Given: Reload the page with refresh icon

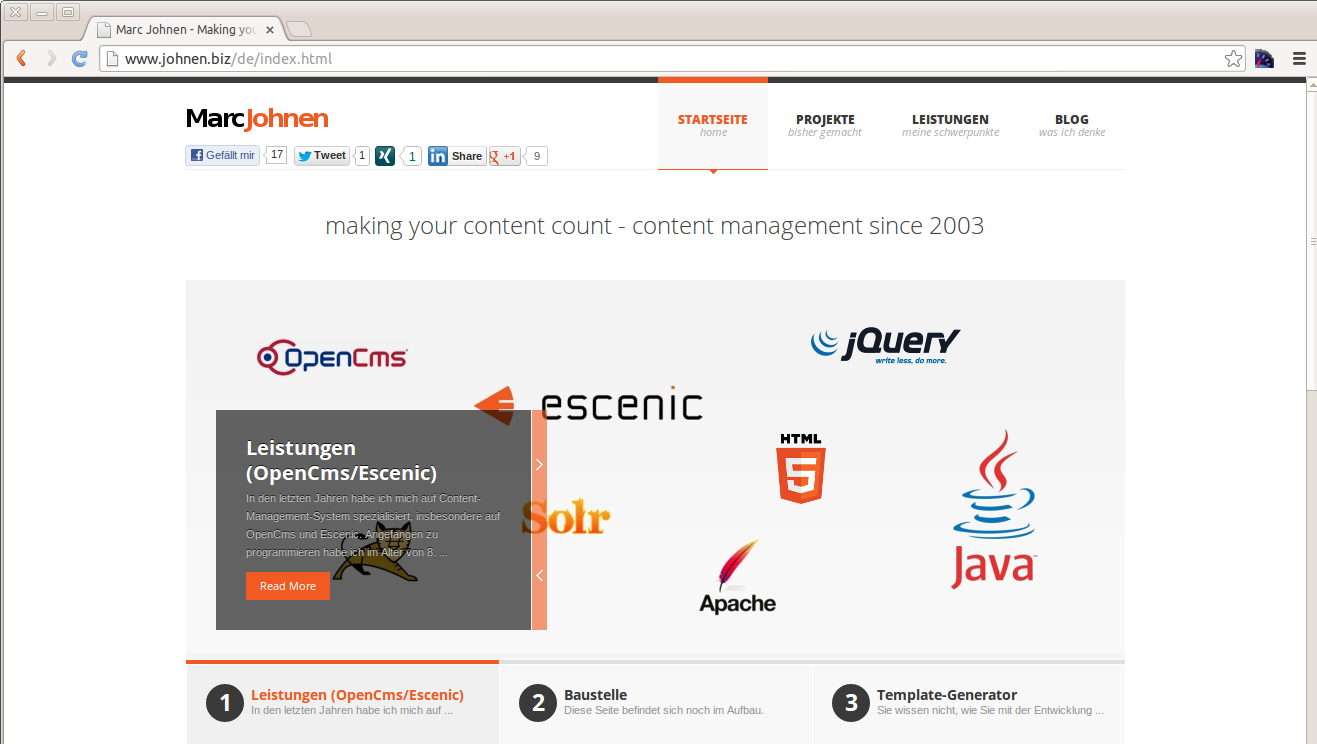Looking at the screenshot, I should tap(80, 59).
